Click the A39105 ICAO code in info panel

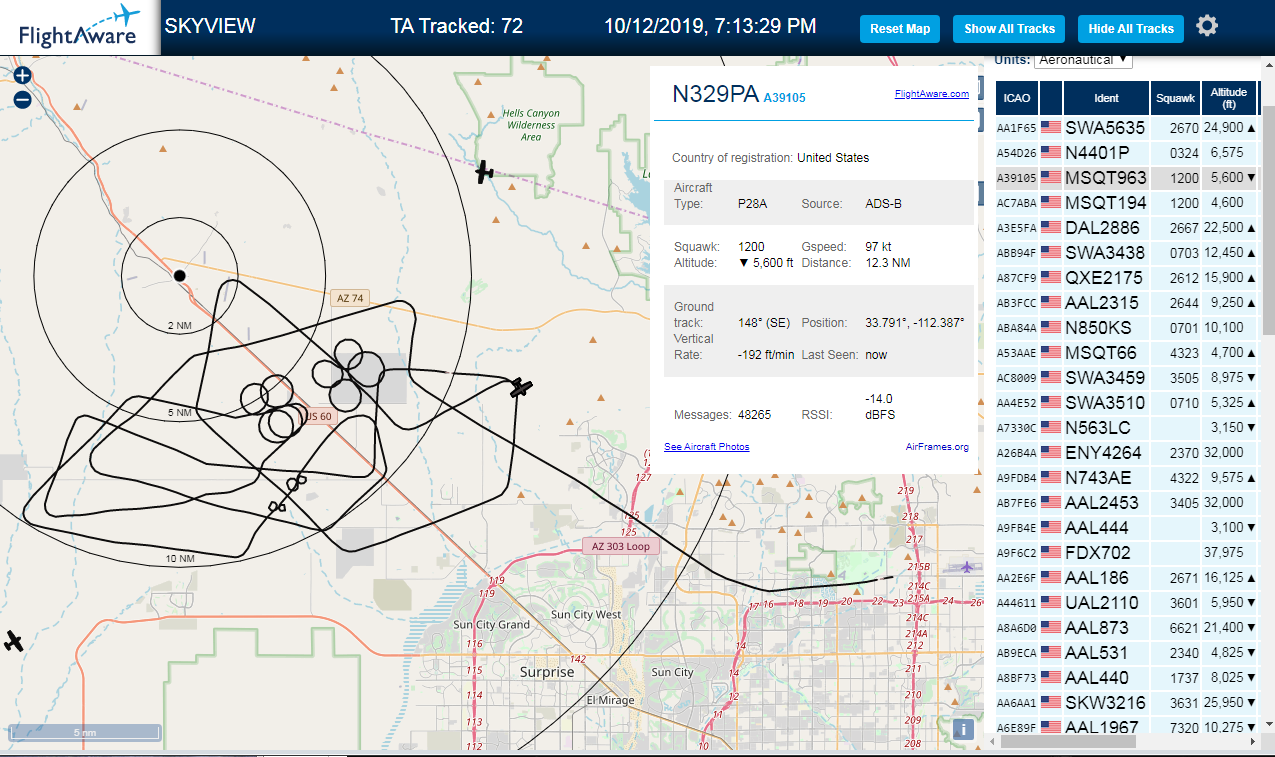pos(784,98)
